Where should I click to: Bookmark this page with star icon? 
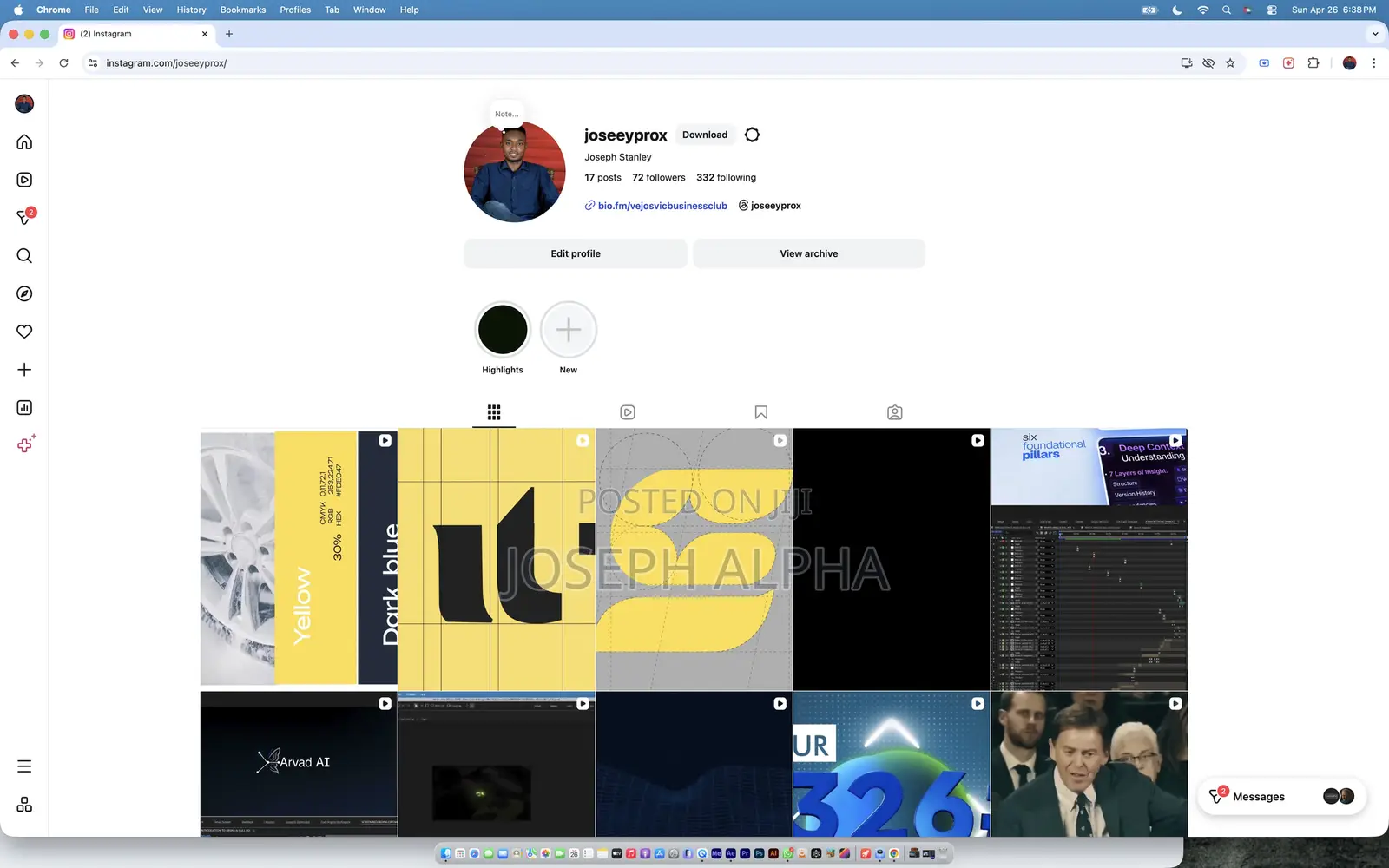[1230, 62]
